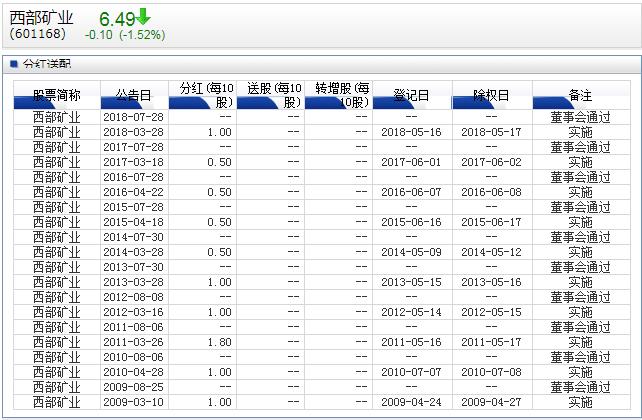The height and width of the screenshot is (420, 642).
Task: Select announcement date 2011-08-06
Action: click(x=133, y=327)
